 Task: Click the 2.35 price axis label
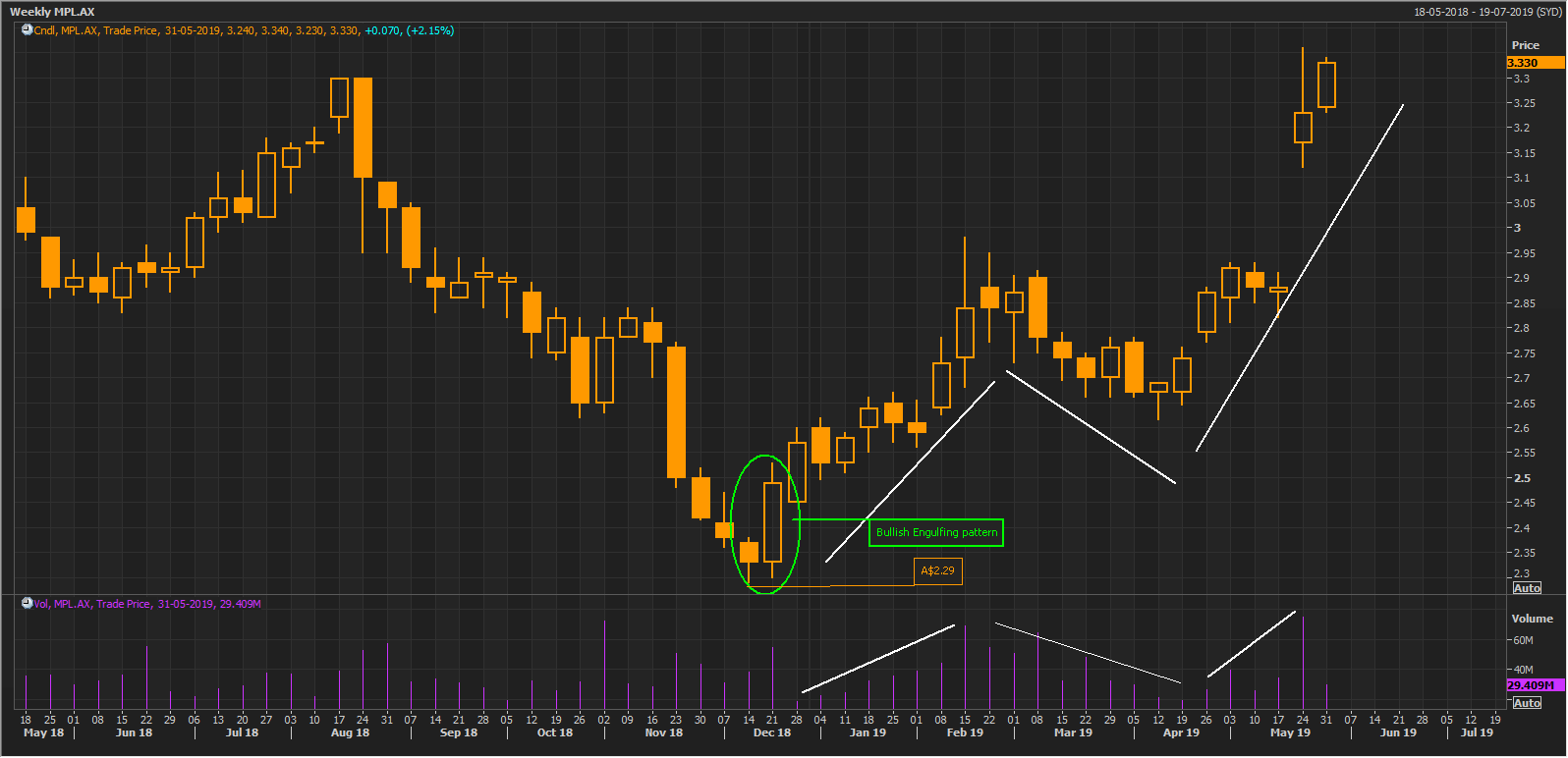1524,553
